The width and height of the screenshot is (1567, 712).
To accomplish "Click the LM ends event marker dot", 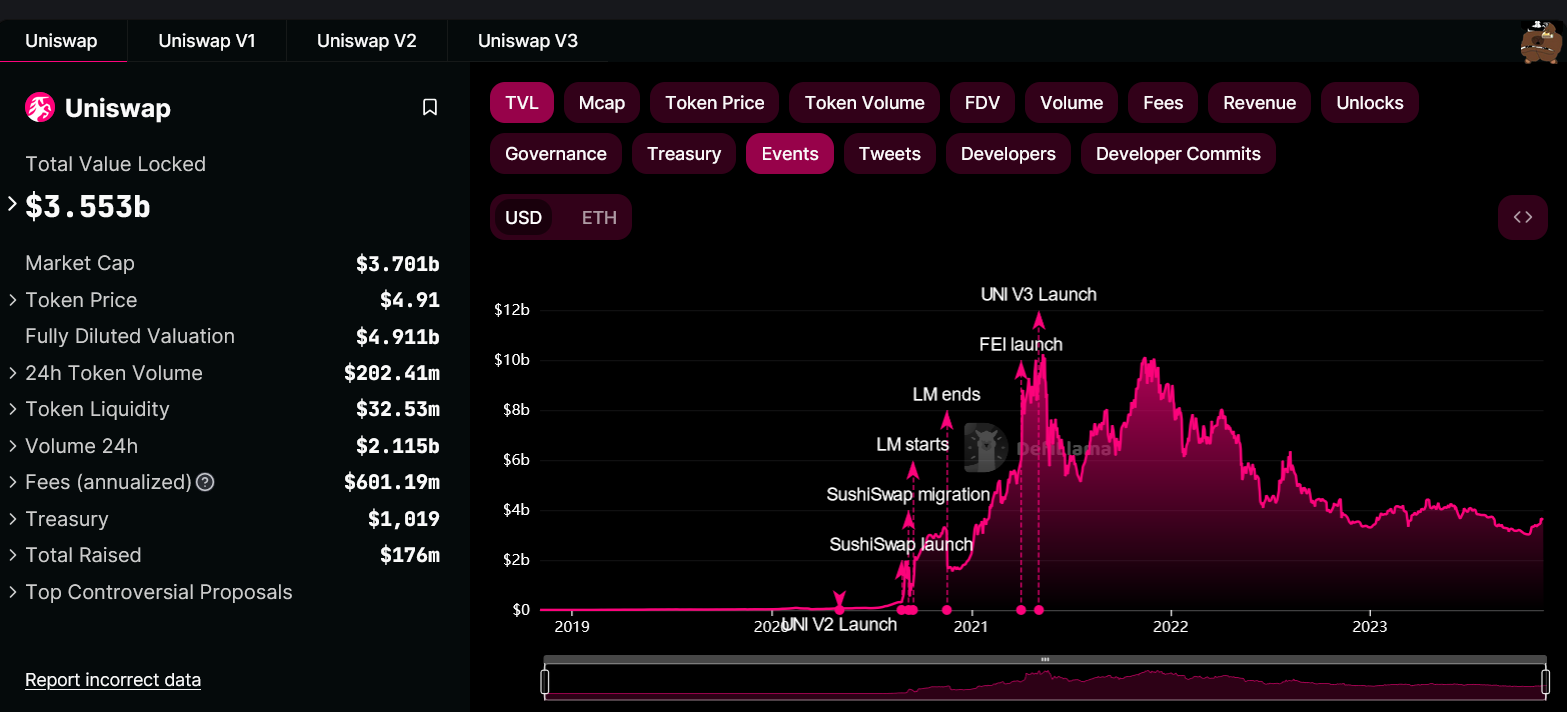I will tap(947, 610).
